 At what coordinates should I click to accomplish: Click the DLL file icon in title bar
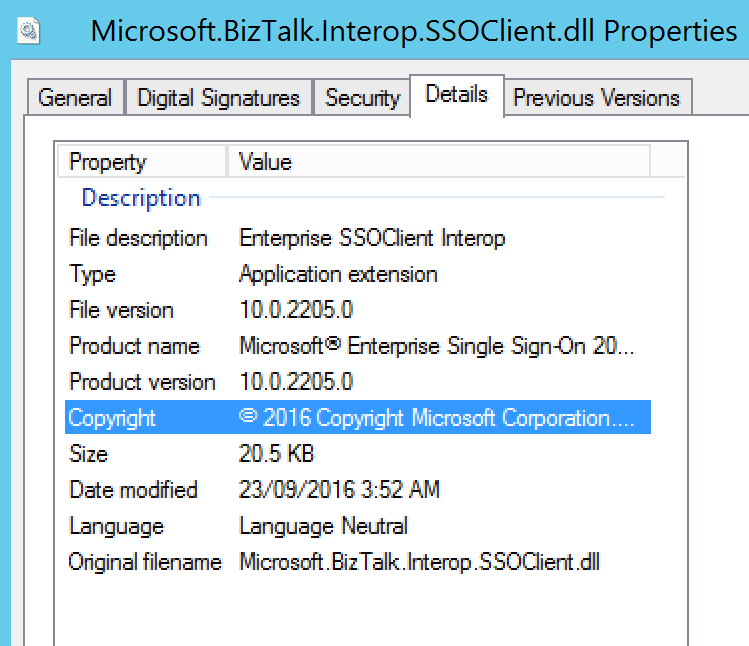pyautogui.click(x=28, y=31)
